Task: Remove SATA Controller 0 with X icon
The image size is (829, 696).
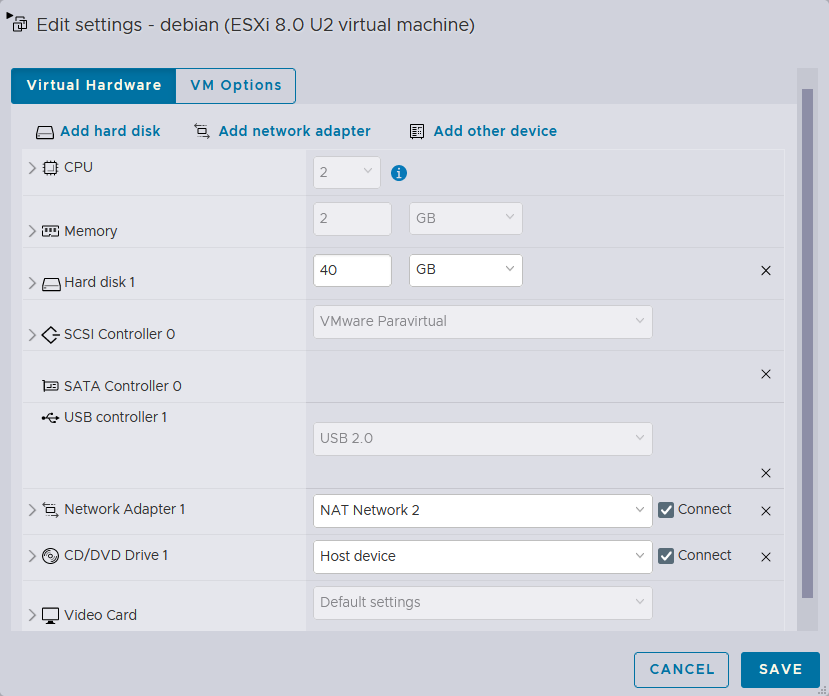Action: pyautogui.click(x=766, y=374)
